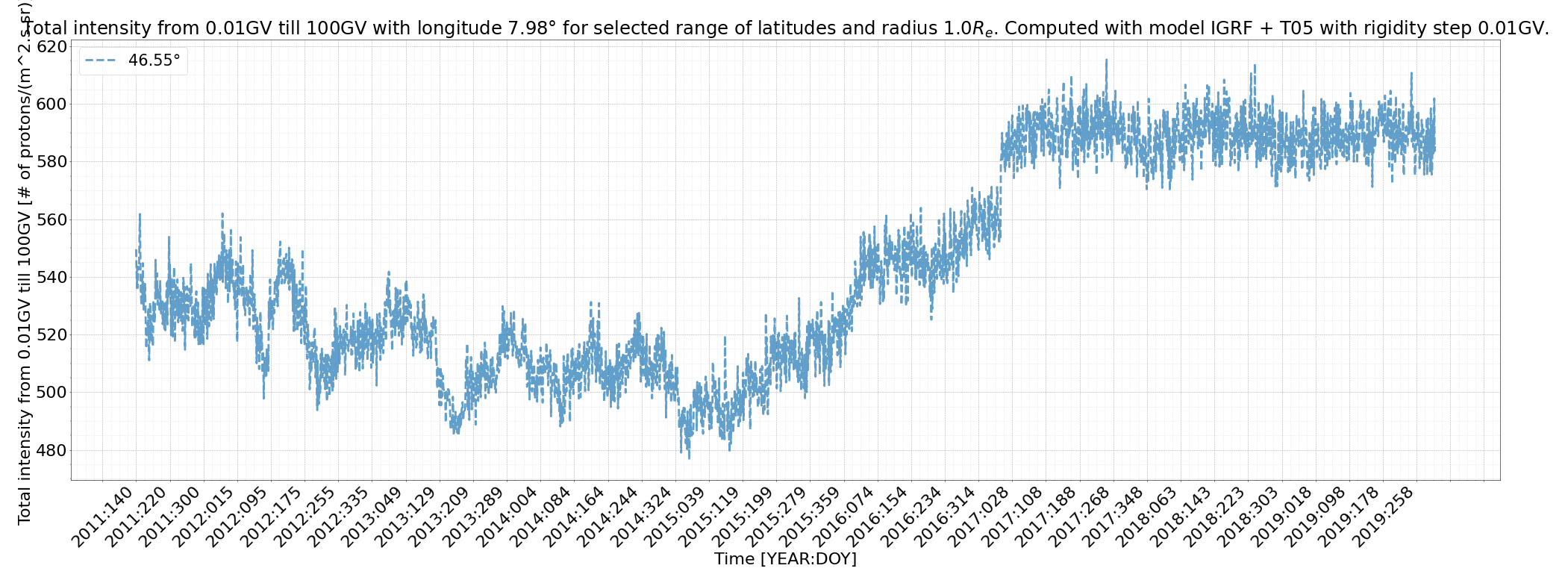1568x586 pixels.
Task: Click the 2016:314 x-axis tick label
Action: (945, 516)
